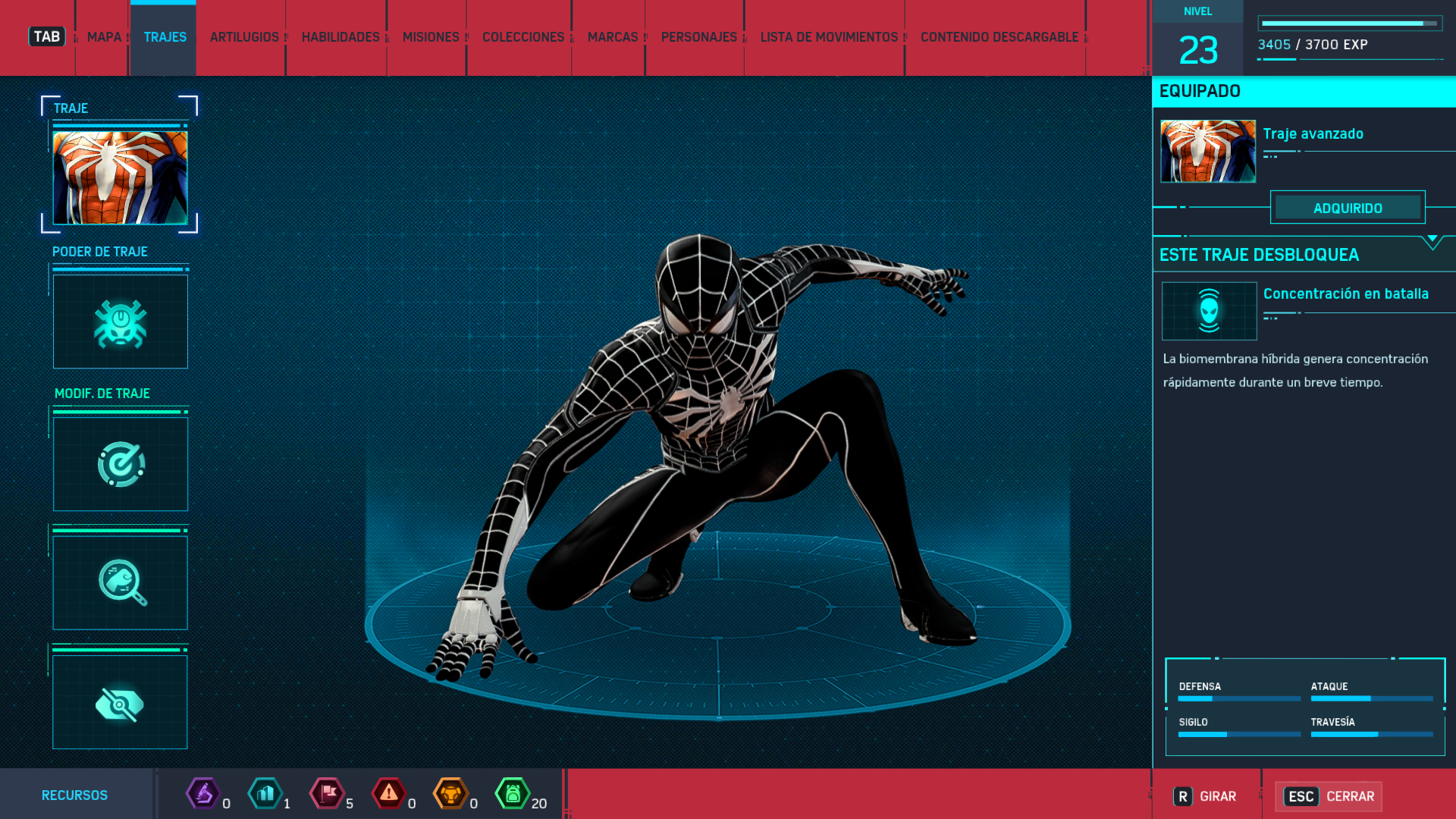Click the EXP progress bar
1456x819 pixels.
(1350, 24)
